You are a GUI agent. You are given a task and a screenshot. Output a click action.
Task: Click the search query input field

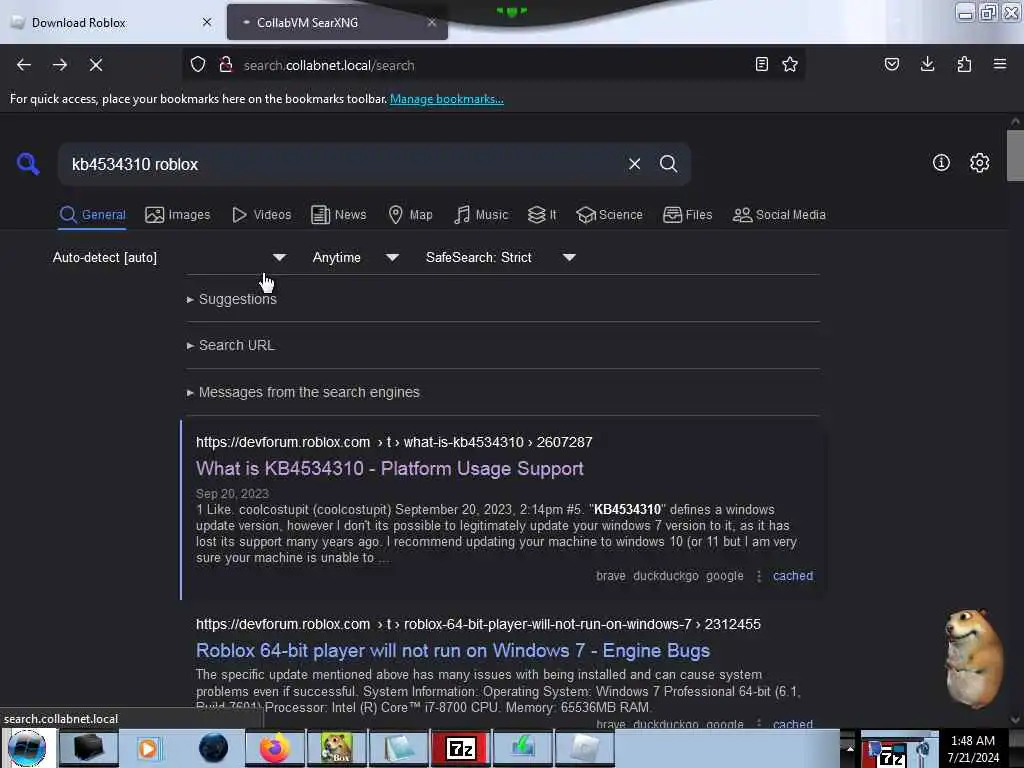point(343,164)
